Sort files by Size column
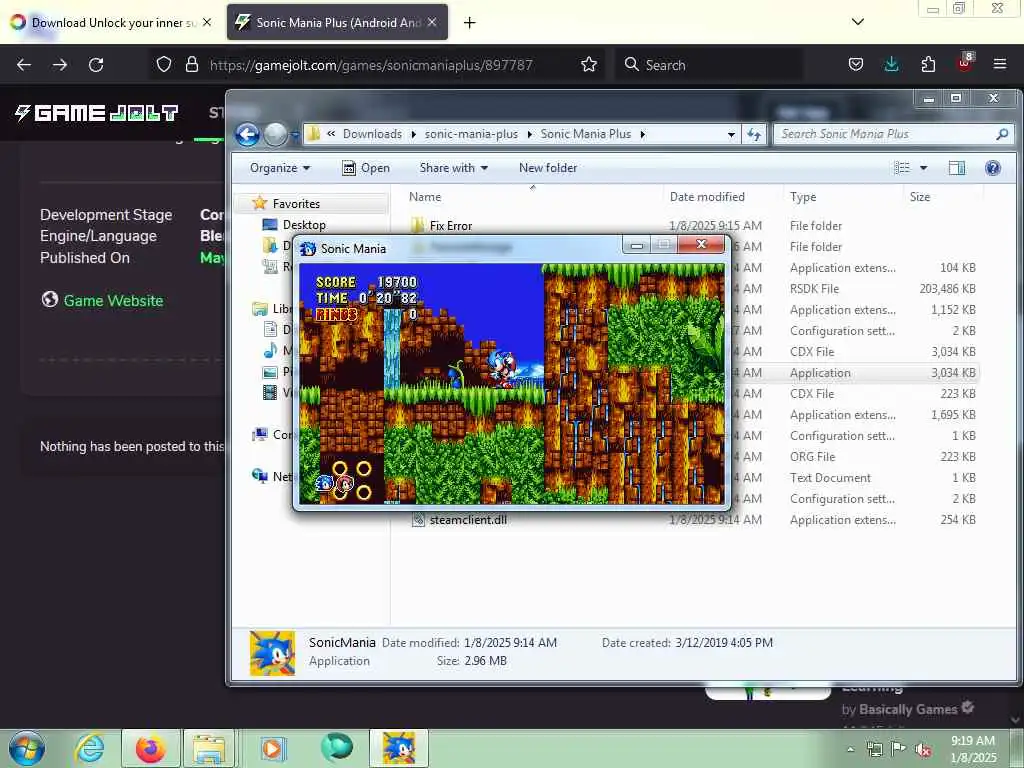 pyautogui.click(x=943, y=197)
